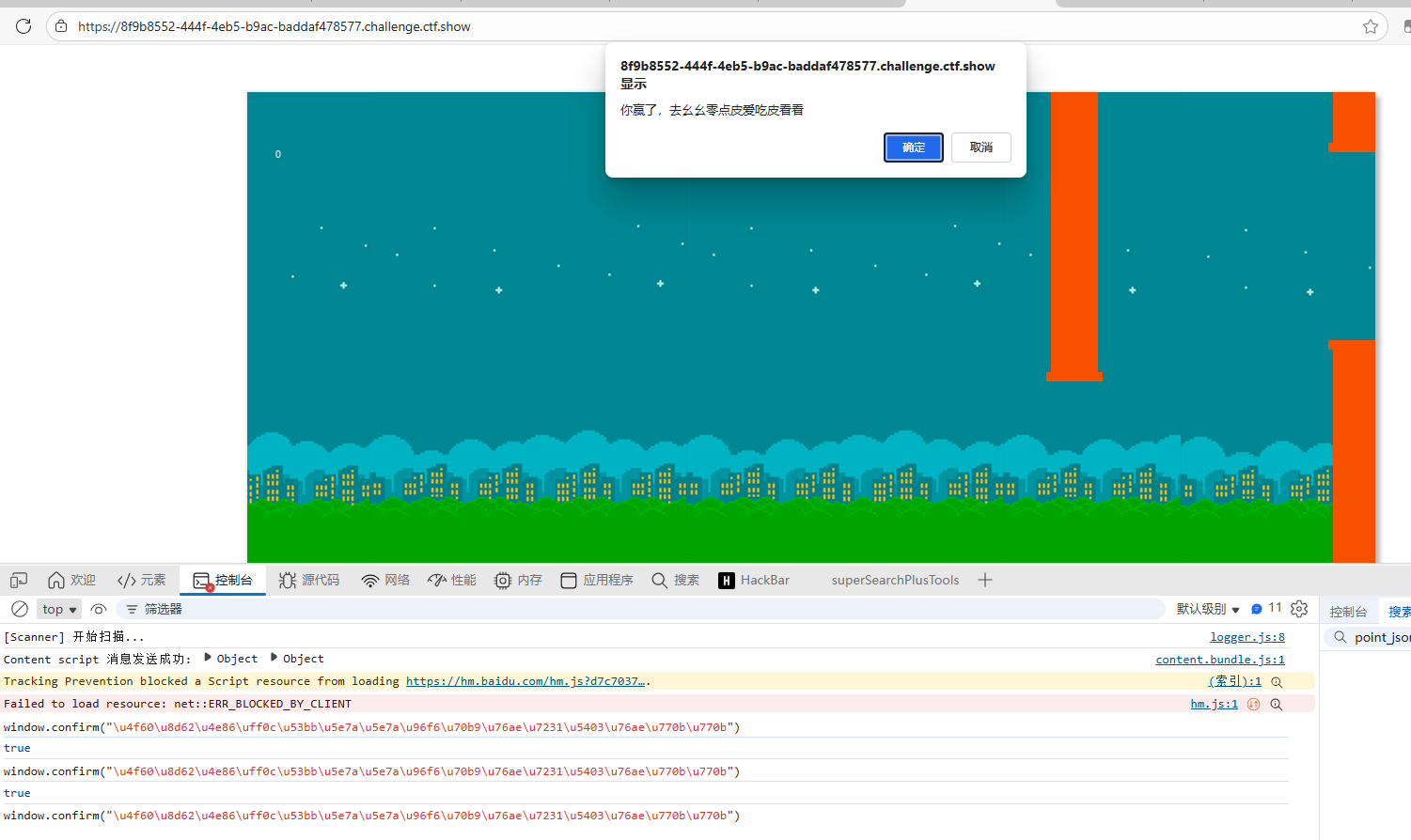Open the 源代码 sources tab
The height and width of the screenshot is (840, 1411).
click(309, 581)
